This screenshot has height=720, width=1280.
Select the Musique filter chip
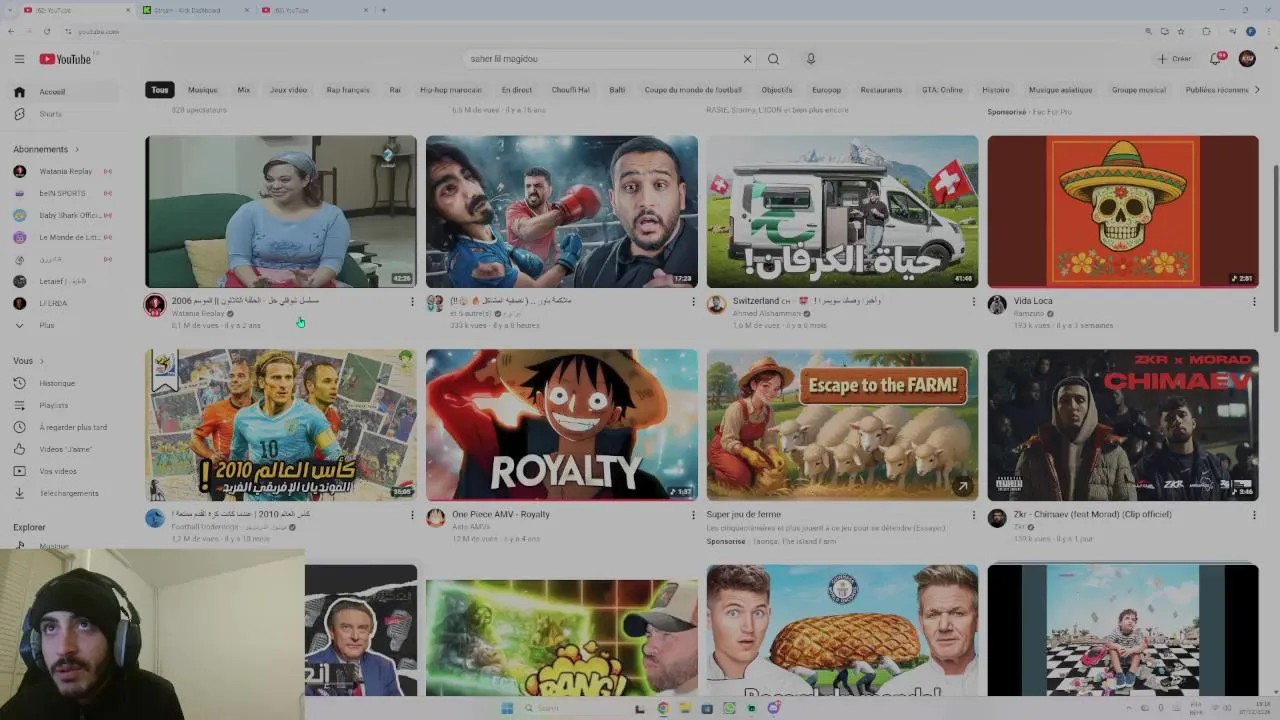tap(203, 90)
